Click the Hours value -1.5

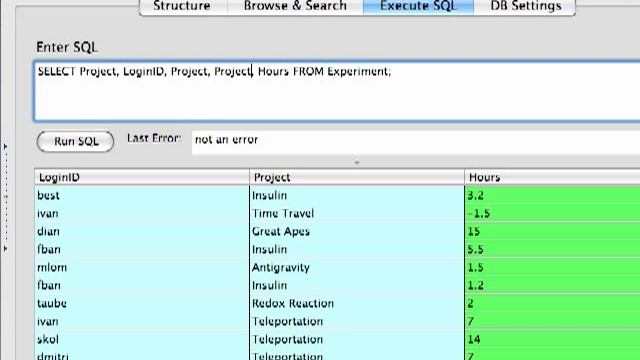(552, 213)
